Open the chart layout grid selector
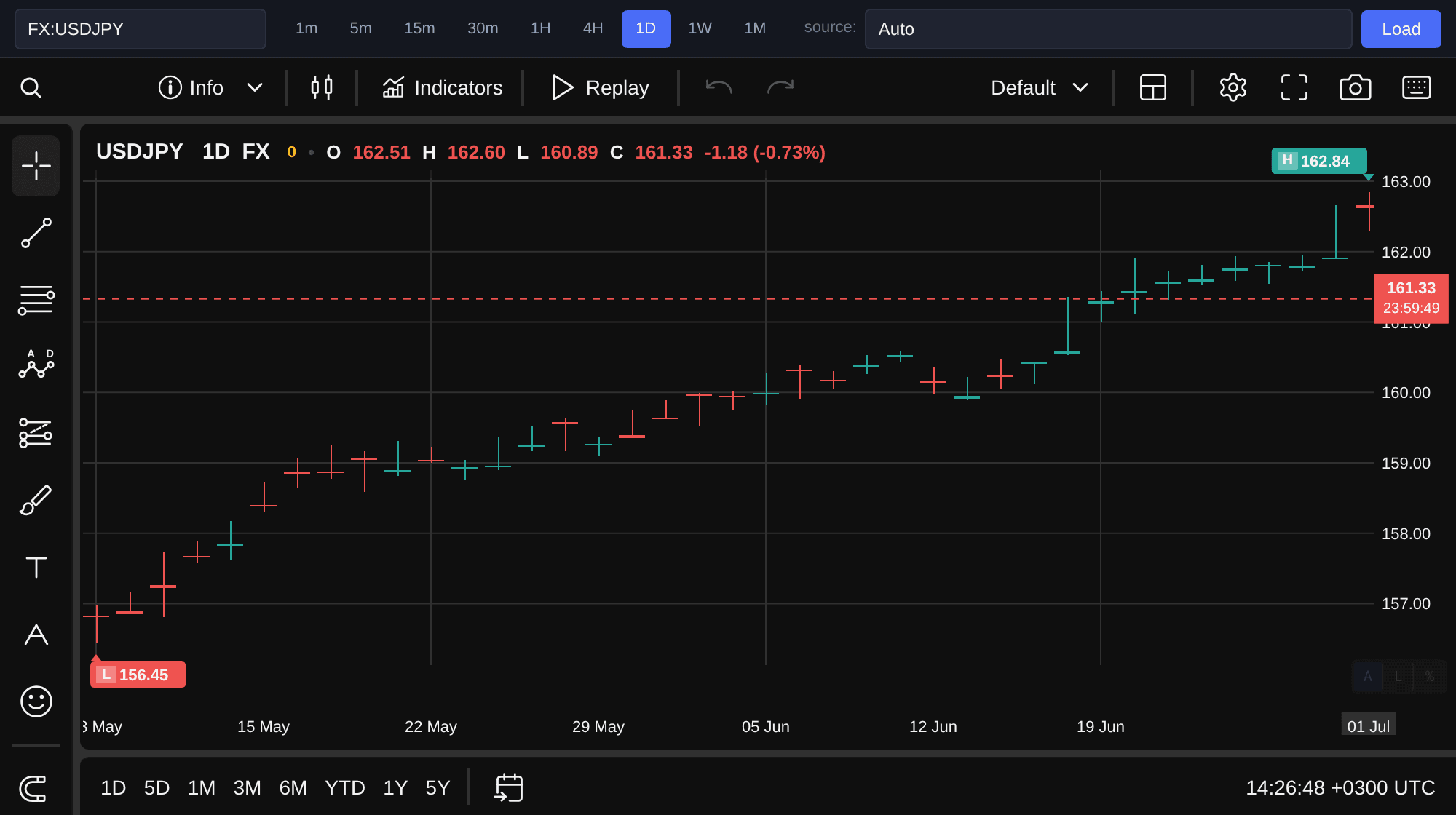 1153,88
